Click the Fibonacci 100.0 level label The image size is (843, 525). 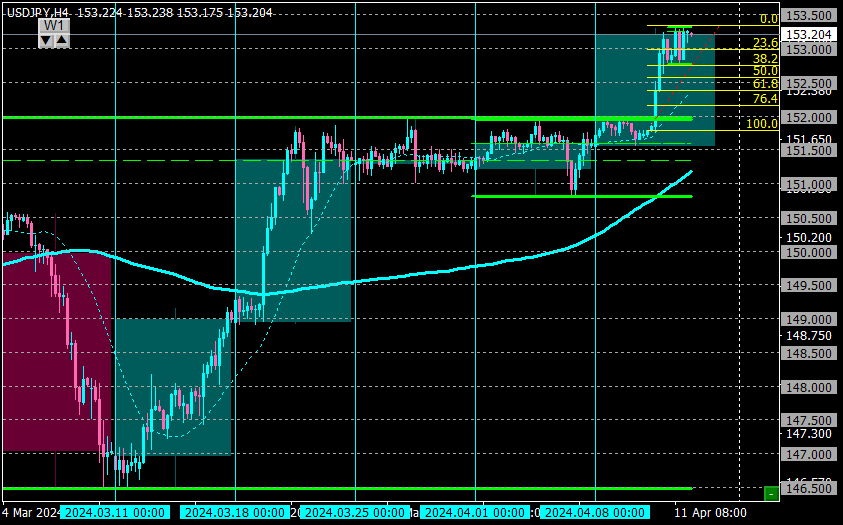[762, 124]
